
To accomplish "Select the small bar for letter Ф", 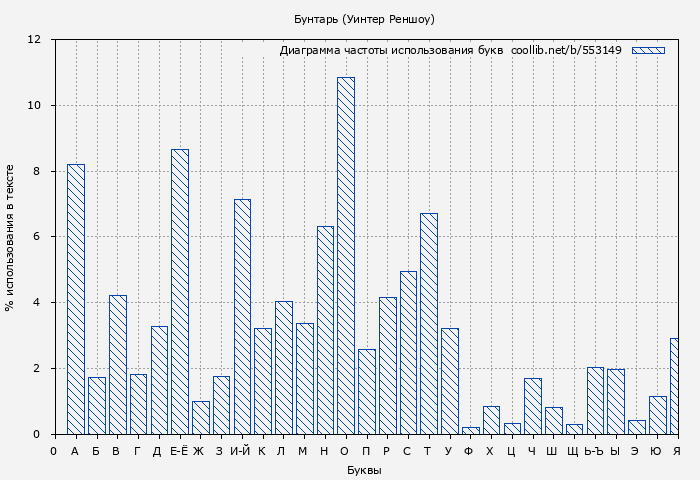I will (470, 430).
